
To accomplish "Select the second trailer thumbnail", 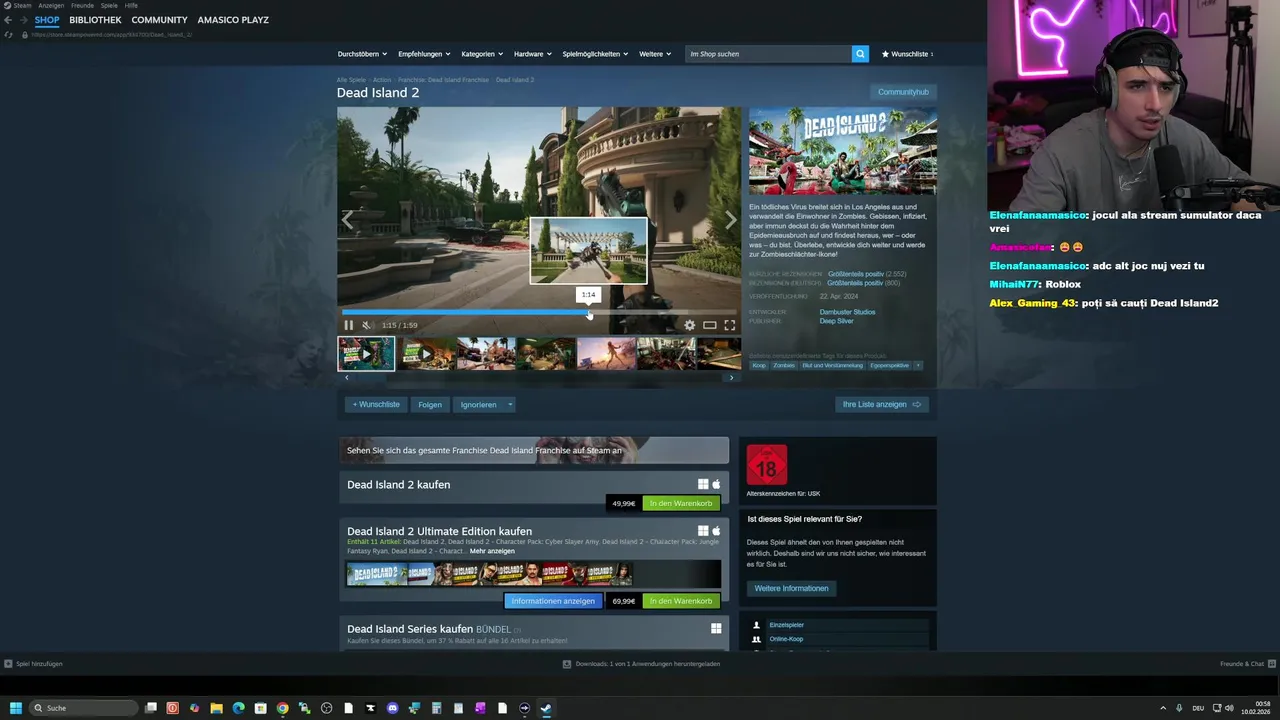I will [x=427, y=354].
